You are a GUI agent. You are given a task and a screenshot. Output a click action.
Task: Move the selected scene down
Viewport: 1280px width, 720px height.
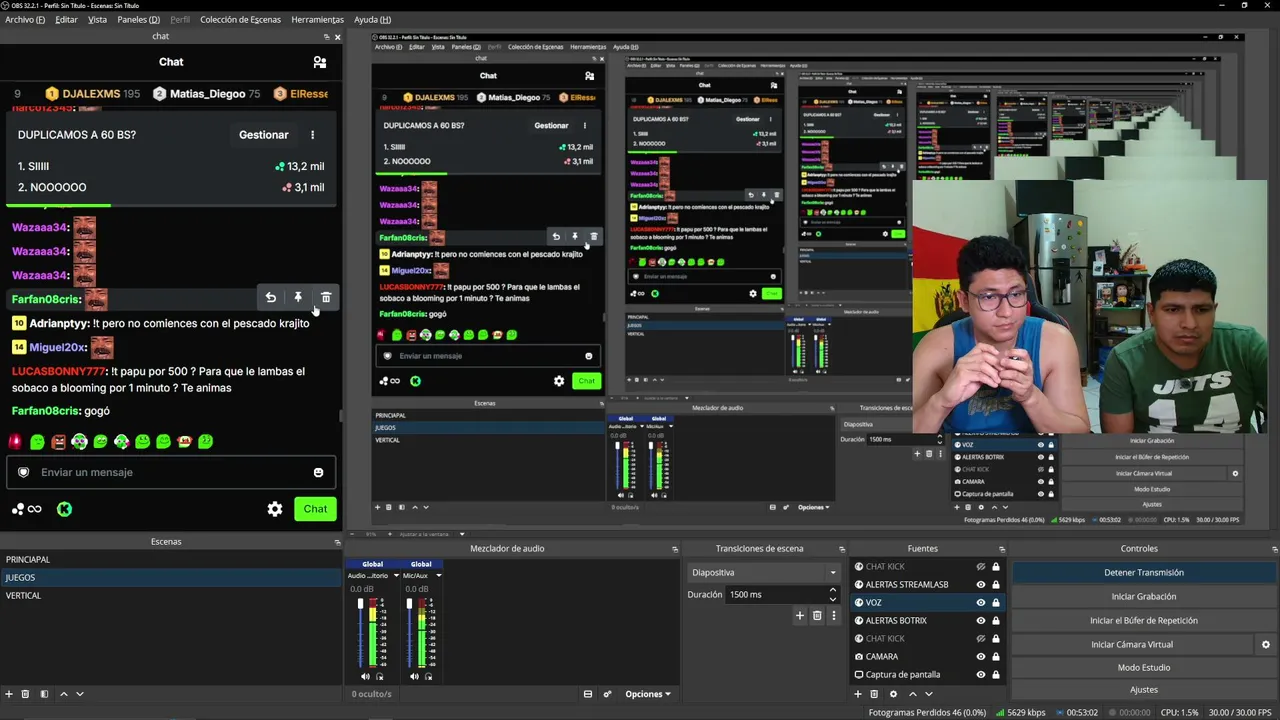click(x=80, y=694)
